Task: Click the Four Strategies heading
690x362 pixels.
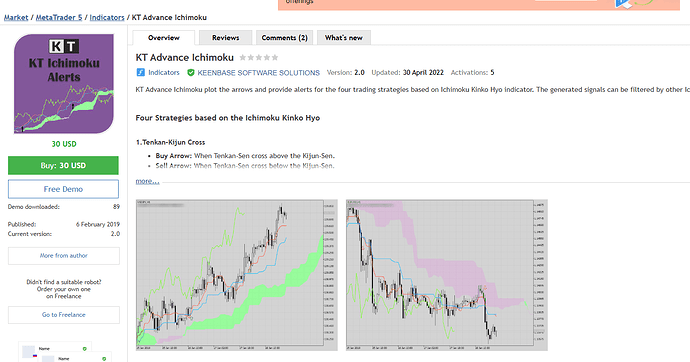Action: coord(228,118)
